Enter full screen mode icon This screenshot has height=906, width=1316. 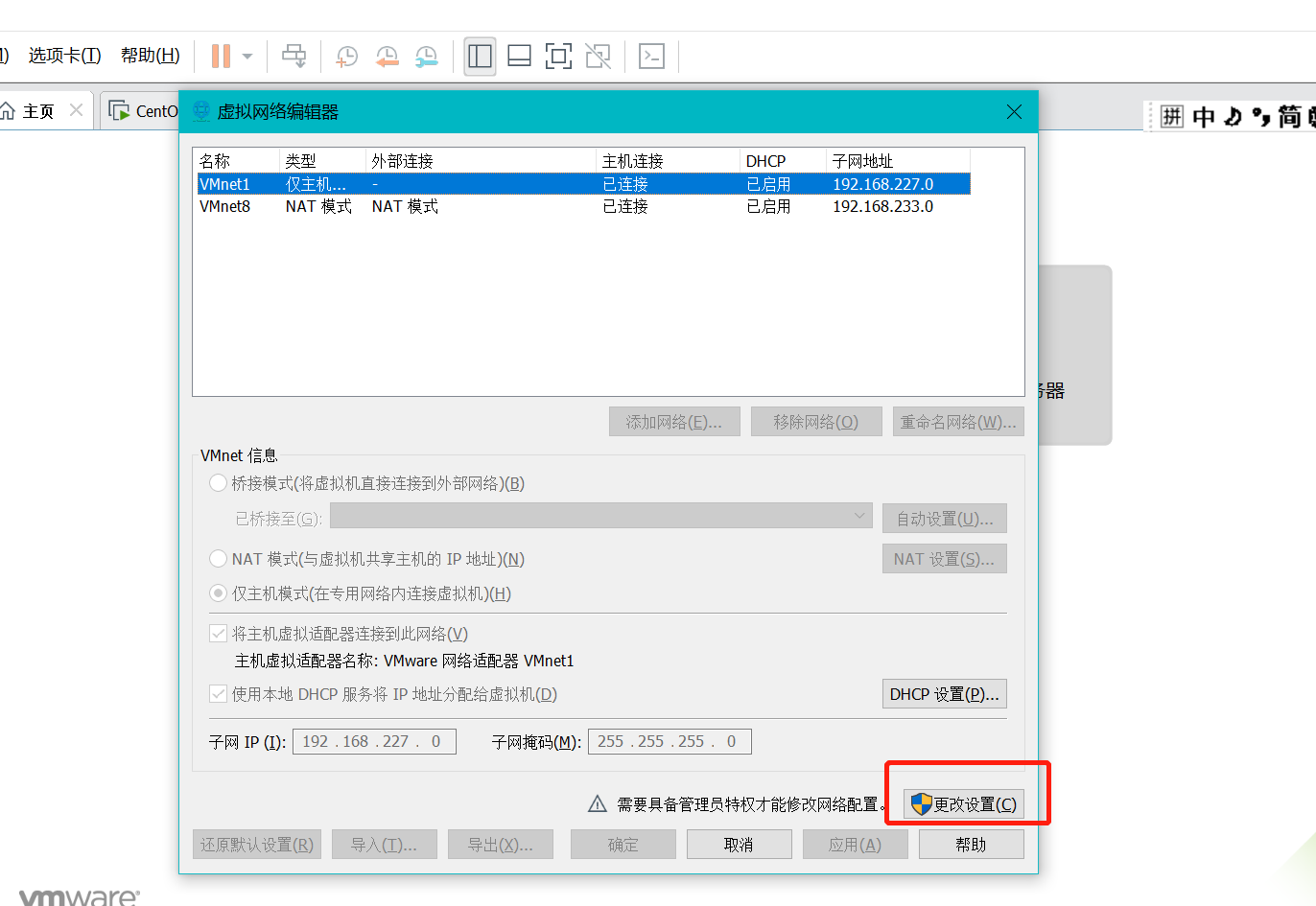tap(558, 57)
